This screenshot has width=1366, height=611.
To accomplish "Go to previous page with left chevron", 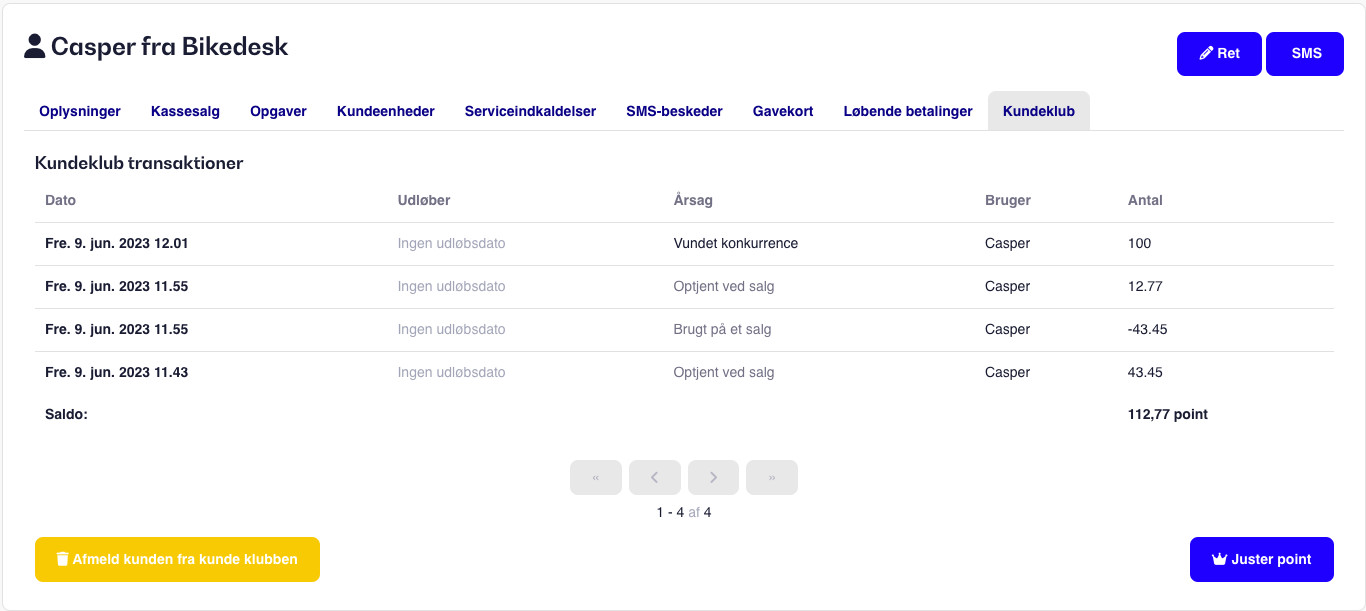I will point(655,478).
